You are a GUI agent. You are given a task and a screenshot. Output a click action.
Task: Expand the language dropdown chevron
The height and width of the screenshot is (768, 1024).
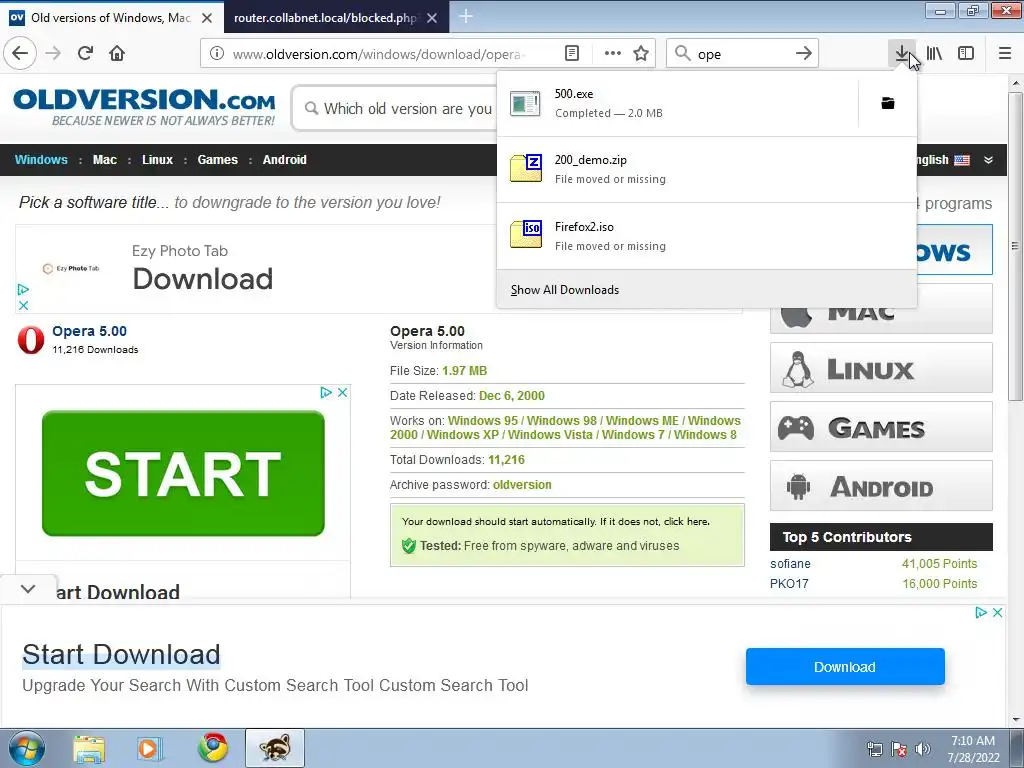point(989,160)
